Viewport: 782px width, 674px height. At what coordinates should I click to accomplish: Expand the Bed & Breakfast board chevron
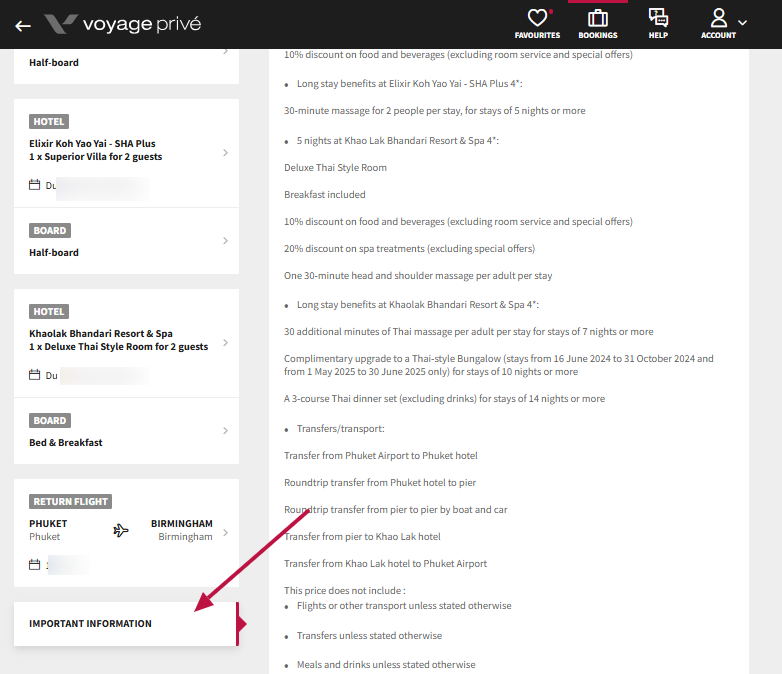pyautogui.click(x=225, y=431)
